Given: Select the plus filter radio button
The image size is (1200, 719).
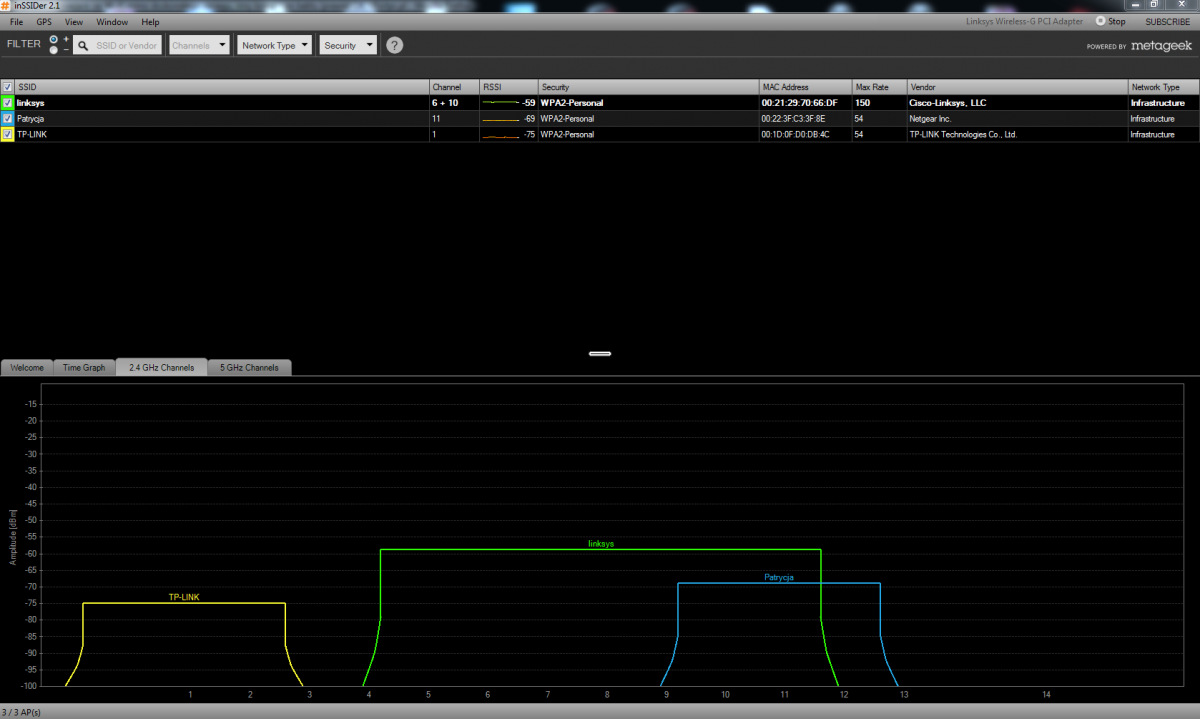Looking at the screenshot, I should coord(54,40).
